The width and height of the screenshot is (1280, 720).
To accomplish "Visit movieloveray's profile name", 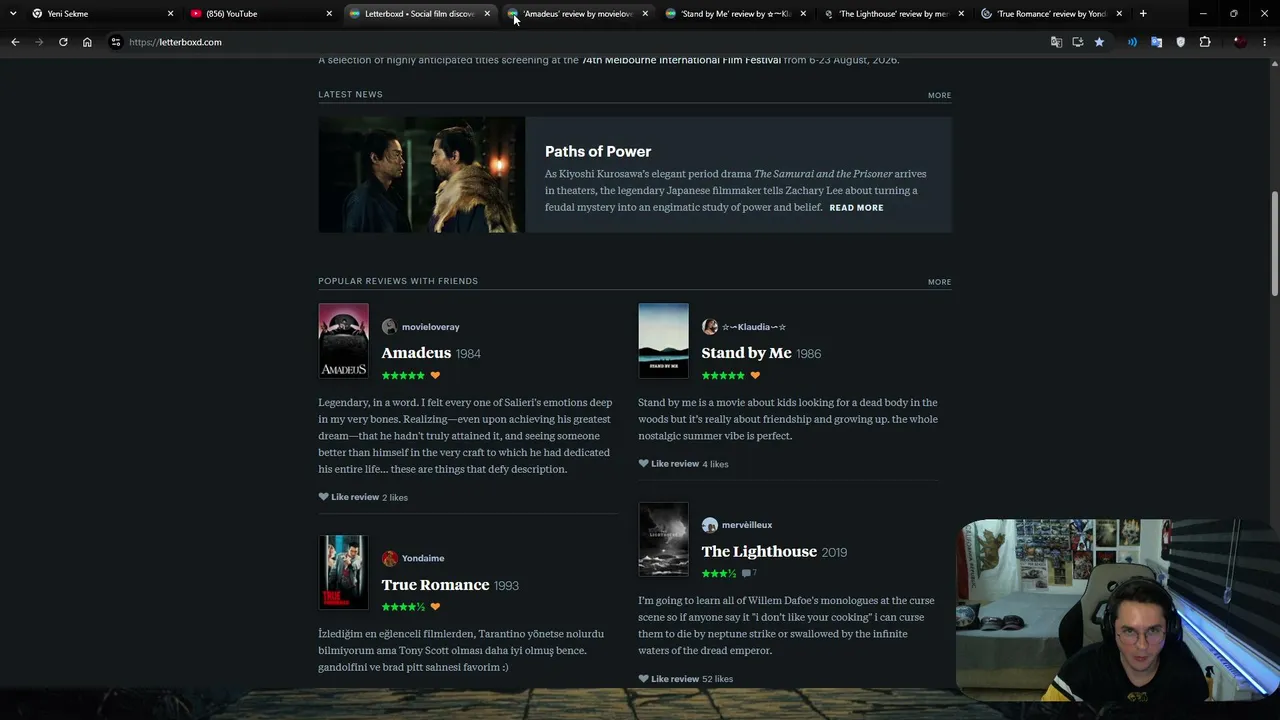I will (x=430, y=327).
